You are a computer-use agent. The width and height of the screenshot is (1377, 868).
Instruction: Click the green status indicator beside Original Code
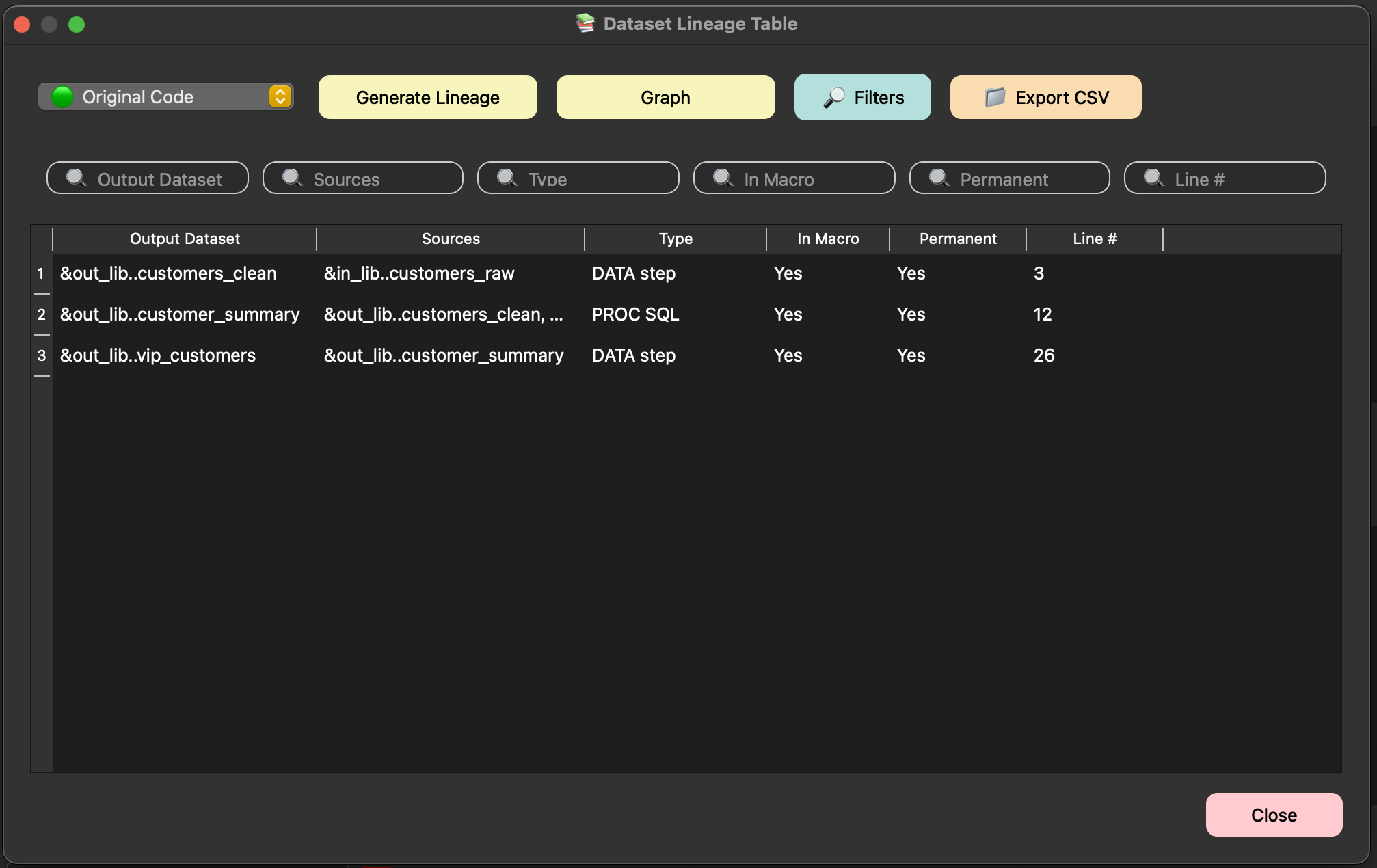tap(64, 96)
